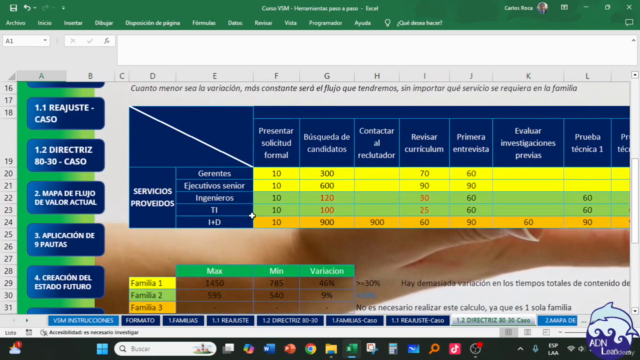640x360 pixels.
Task: Open the Programador ribbon tab
Action: click(325, 23)
